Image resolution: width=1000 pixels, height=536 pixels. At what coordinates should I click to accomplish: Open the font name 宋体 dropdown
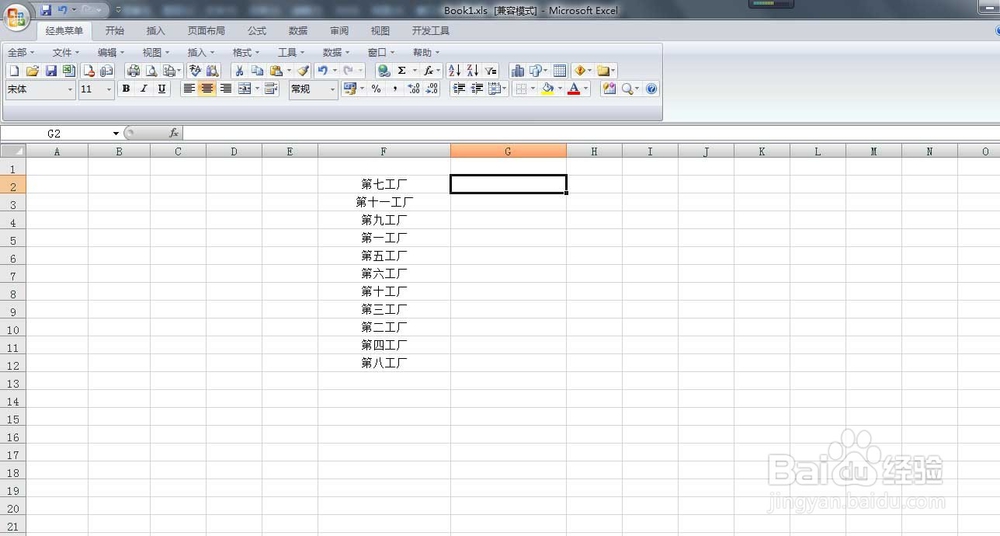(x=70, y=89)
